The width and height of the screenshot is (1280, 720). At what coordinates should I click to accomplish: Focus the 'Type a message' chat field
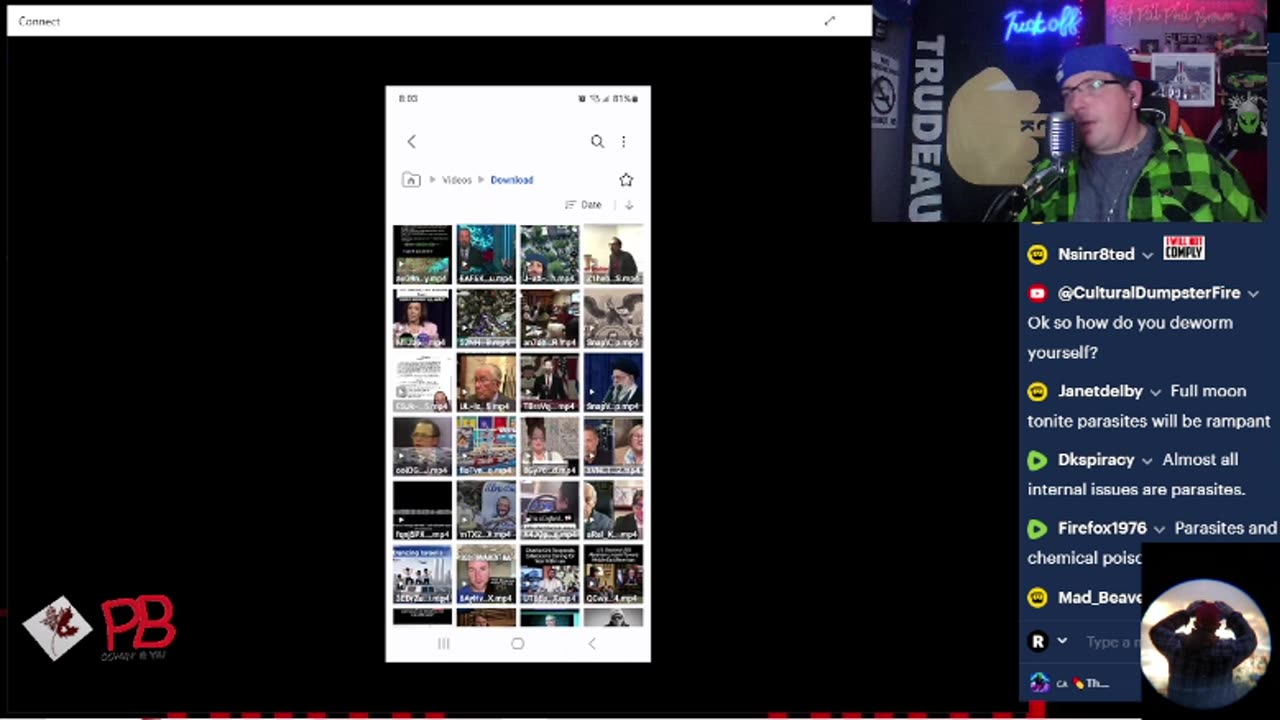pyautogui.click(x=1112, y=642)
